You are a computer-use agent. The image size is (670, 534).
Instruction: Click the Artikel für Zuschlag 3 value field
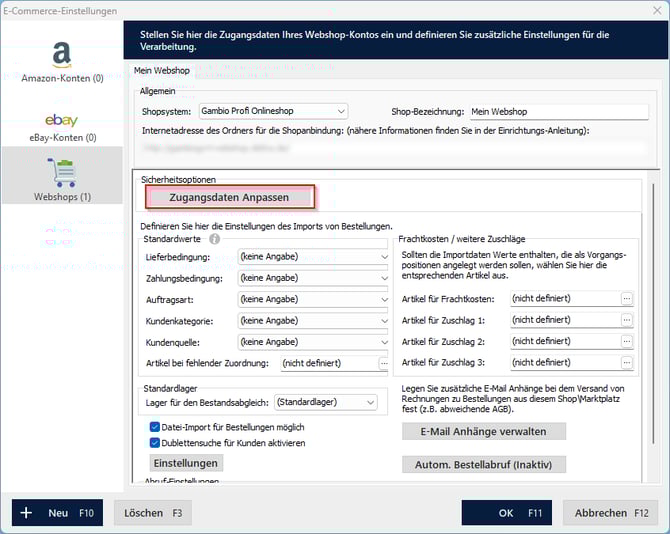(565, 363)
